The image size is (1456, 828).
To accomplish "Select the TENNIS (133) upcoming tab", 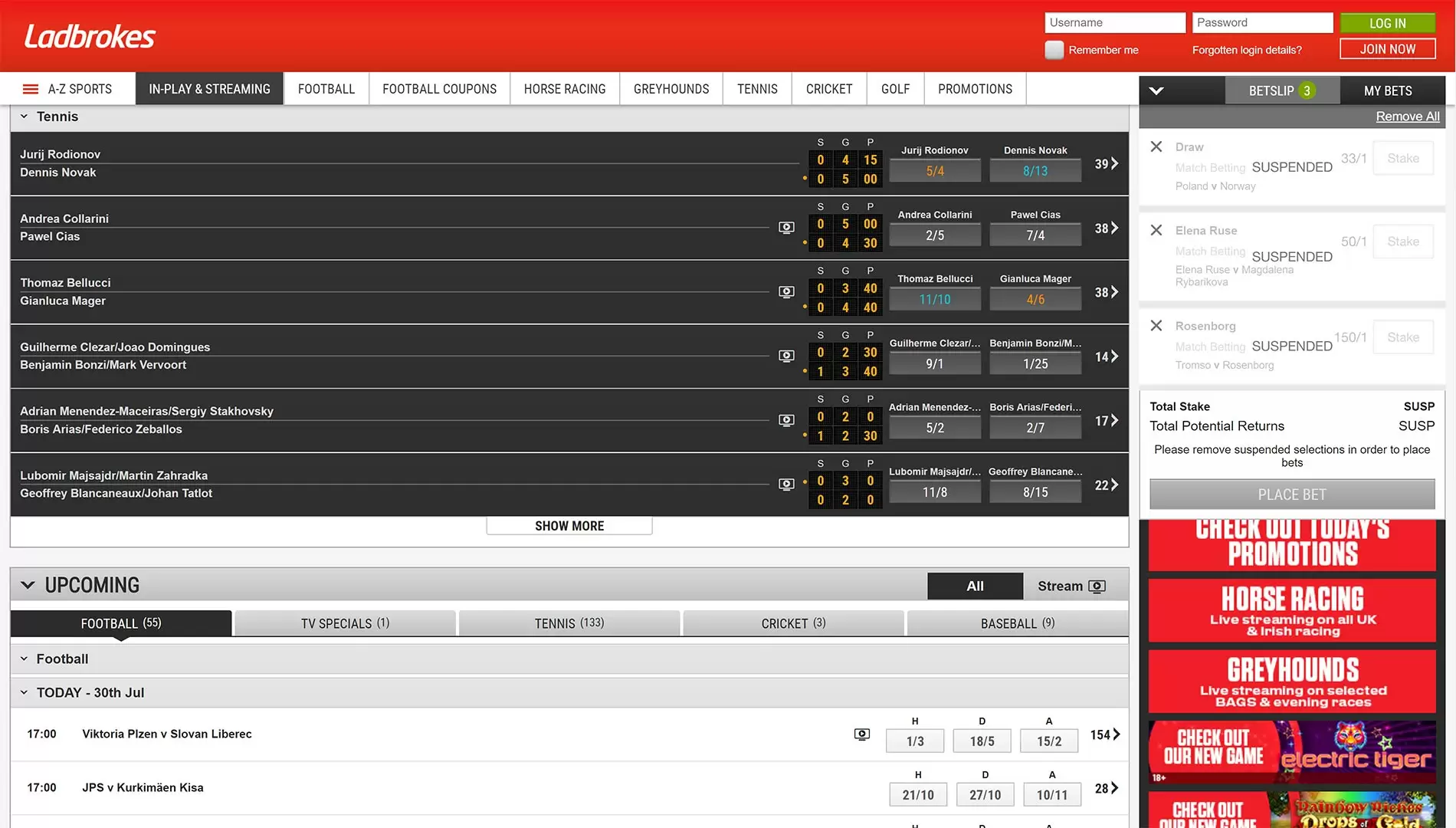I will click(x=569, y=623).
